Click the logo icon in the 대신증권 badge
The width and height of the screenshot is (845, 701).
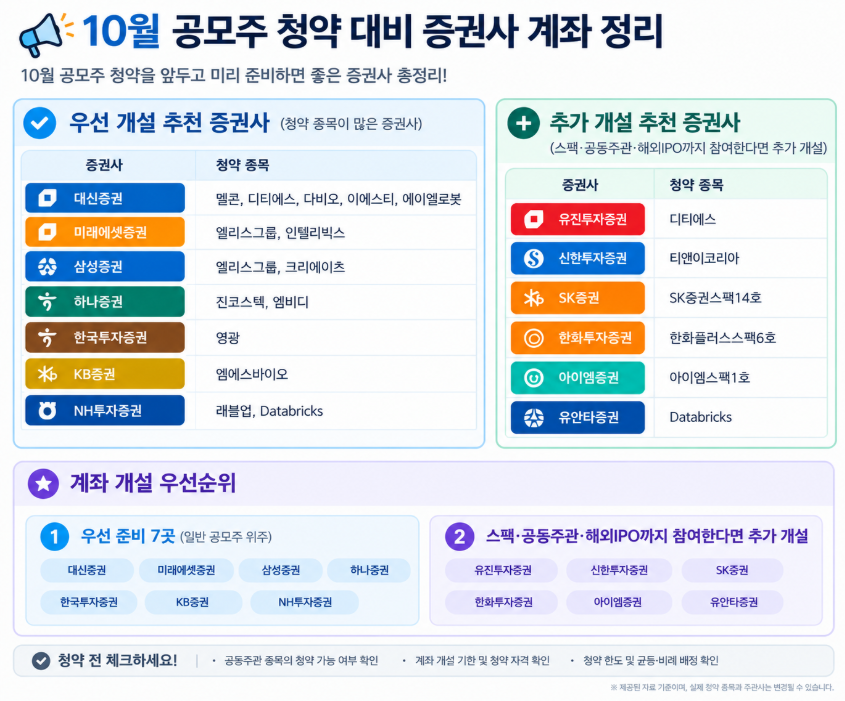47,198
